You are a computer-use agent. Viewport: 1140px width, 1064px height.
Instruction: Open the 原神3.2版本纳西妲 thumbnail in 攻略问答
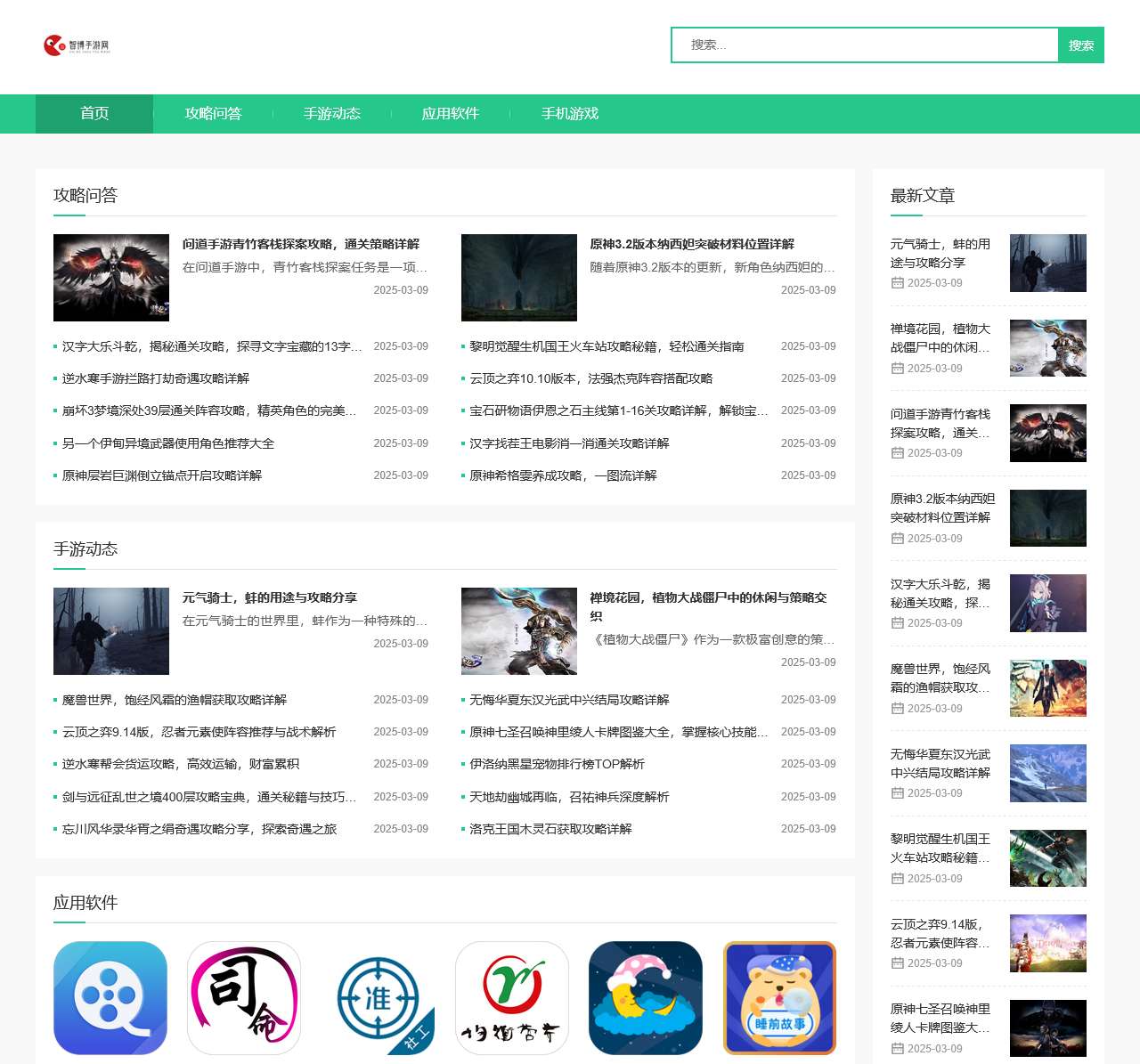pyautogui.click(x=519, y=278)
